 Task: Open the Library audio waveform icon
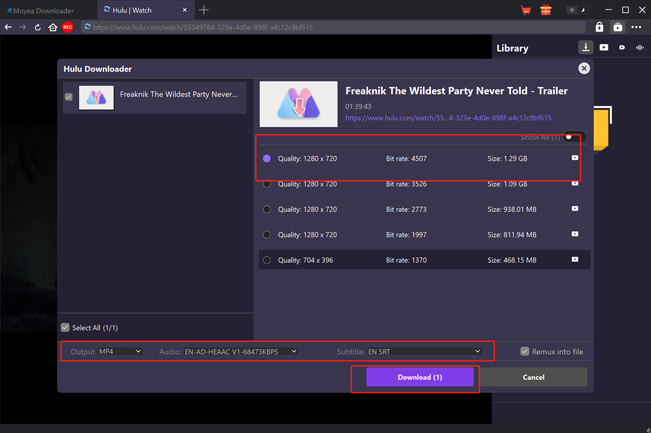(639, 48)
